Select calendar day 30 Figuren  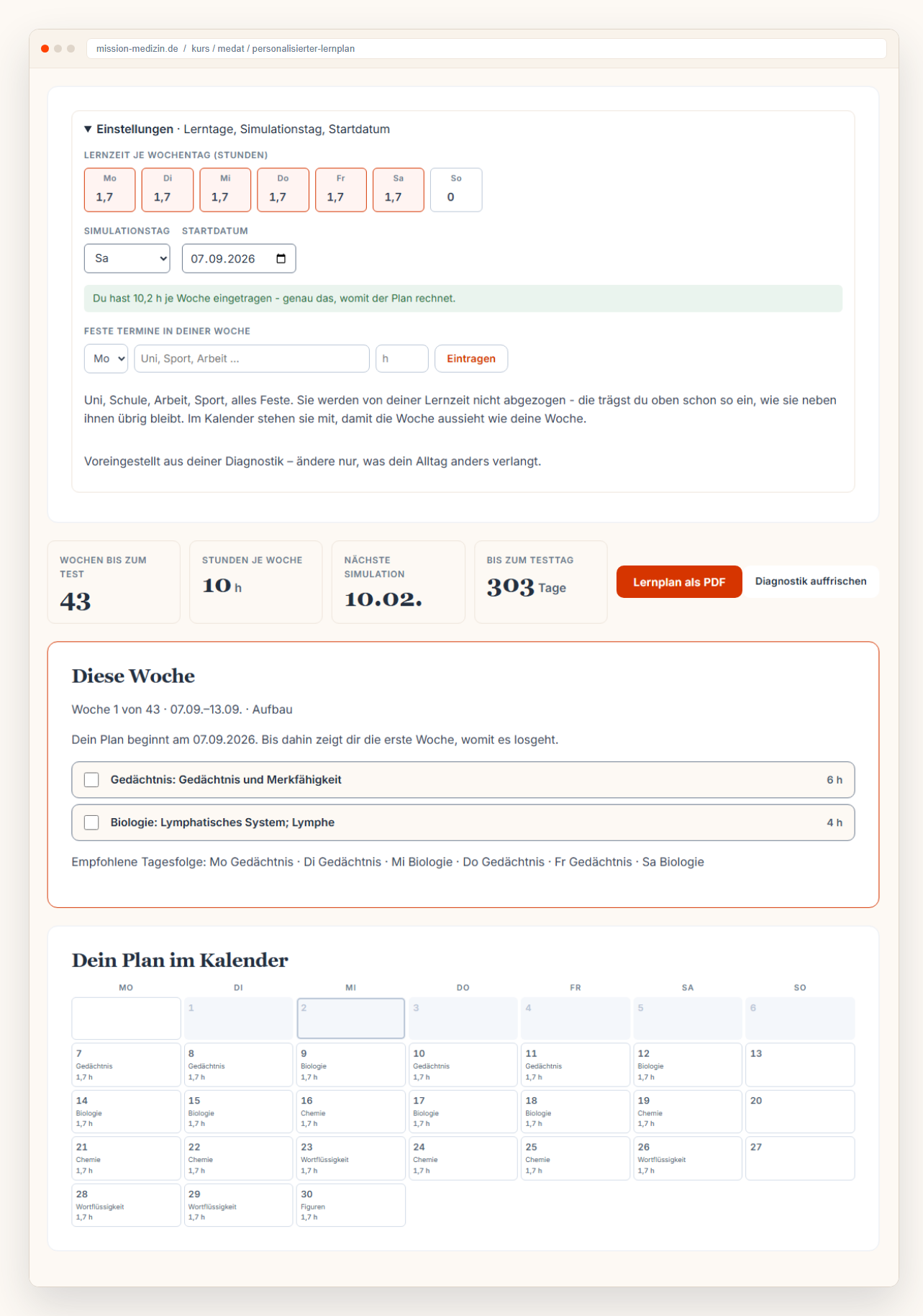[x=351, y=1205]
